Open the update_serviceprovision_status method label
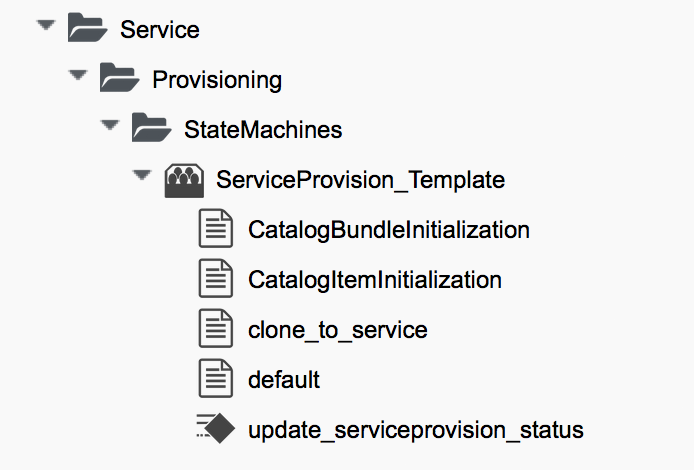The height and width of the screenshot is (470, 694). [415, 431]
